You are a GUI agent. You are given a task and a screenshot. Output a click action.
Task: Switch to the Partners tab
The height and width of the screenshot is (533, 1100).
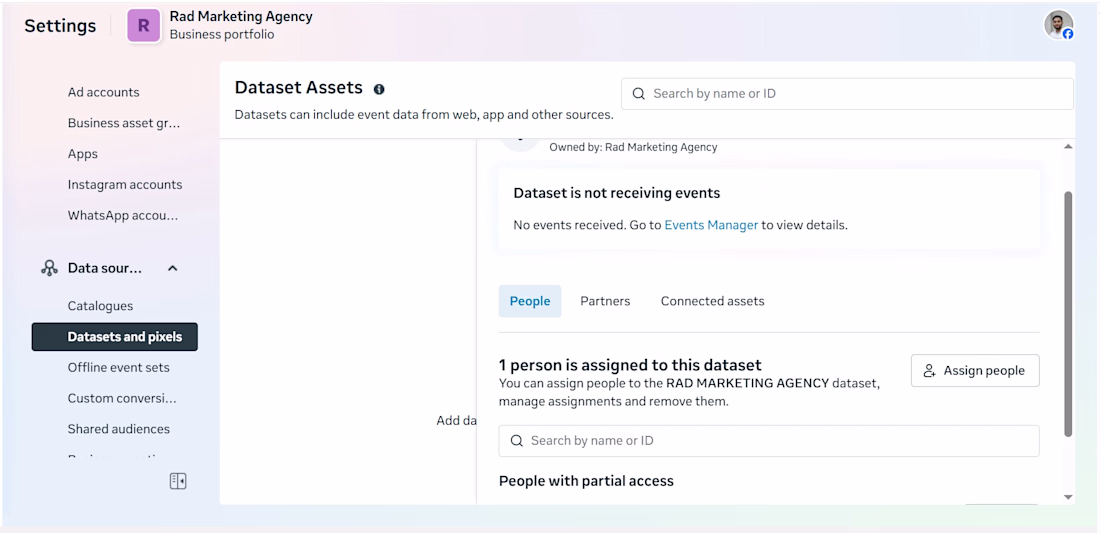tap(605, 301)
